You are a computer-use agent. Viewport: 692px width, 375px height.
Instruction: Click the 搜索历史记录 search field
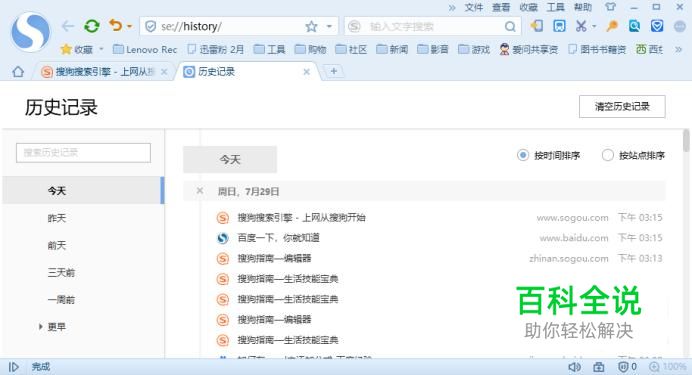point(83,153)
